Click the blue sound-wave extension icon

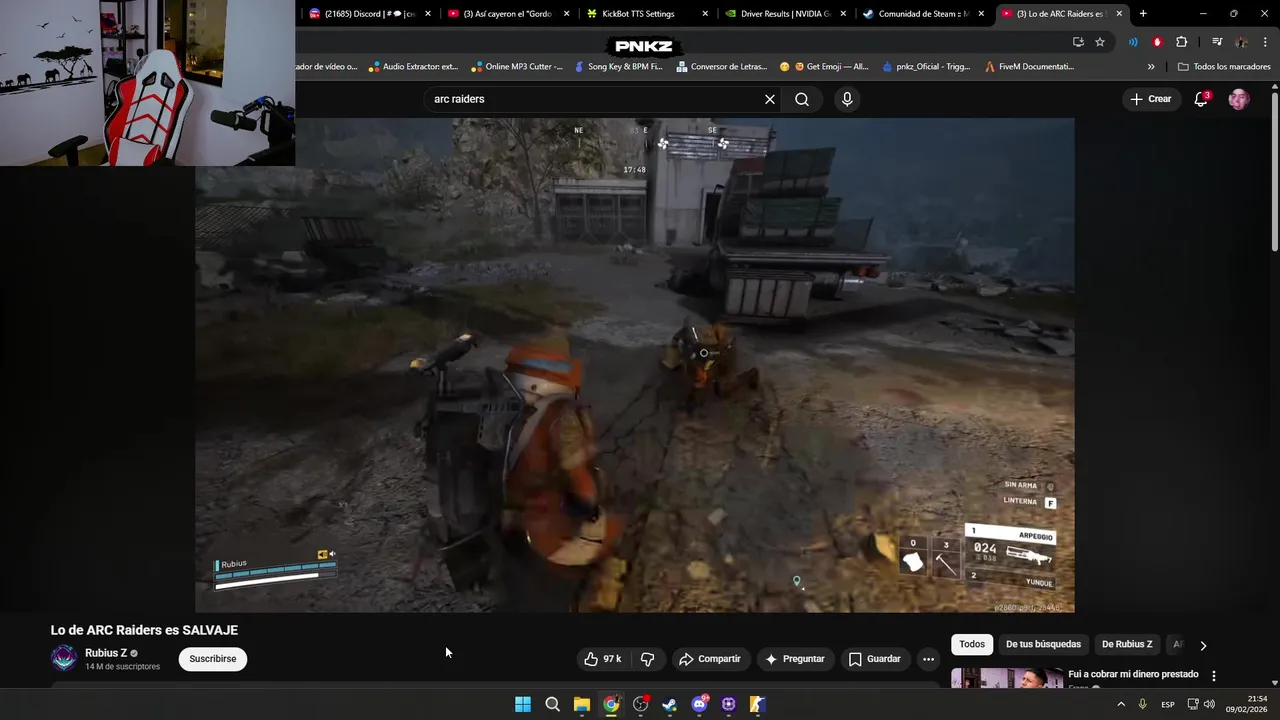(x=1133, y=42)
